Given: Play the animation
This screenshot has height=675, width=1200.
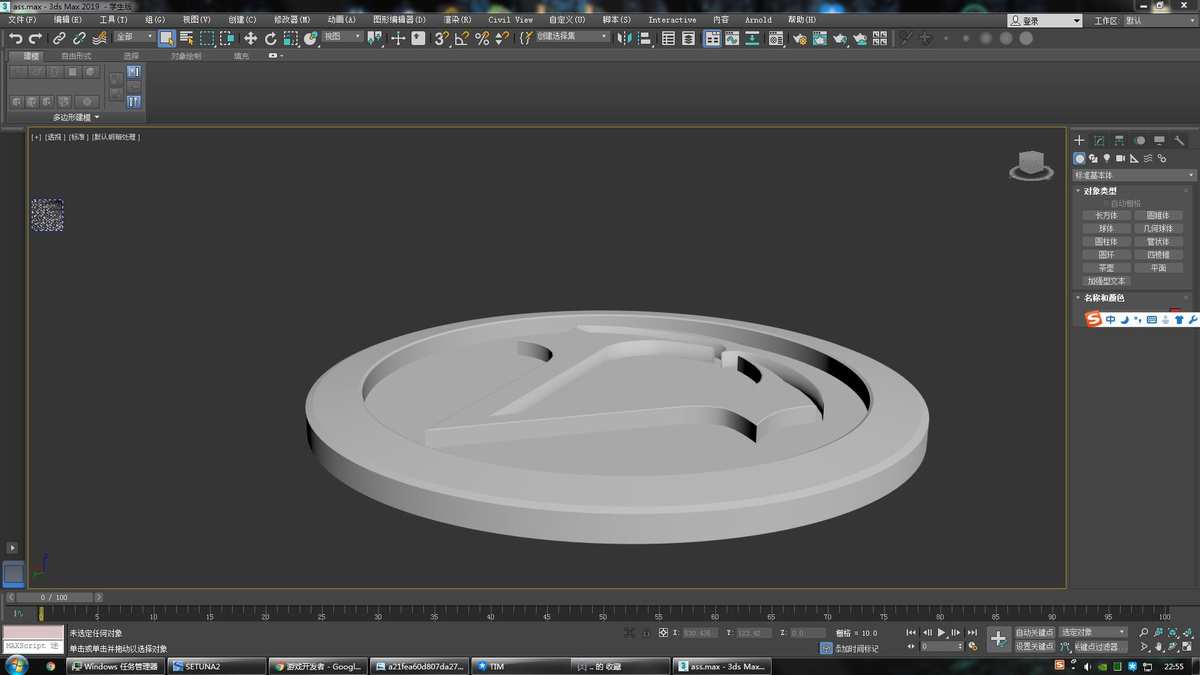Looking at the screenshot, I should 941,632.
